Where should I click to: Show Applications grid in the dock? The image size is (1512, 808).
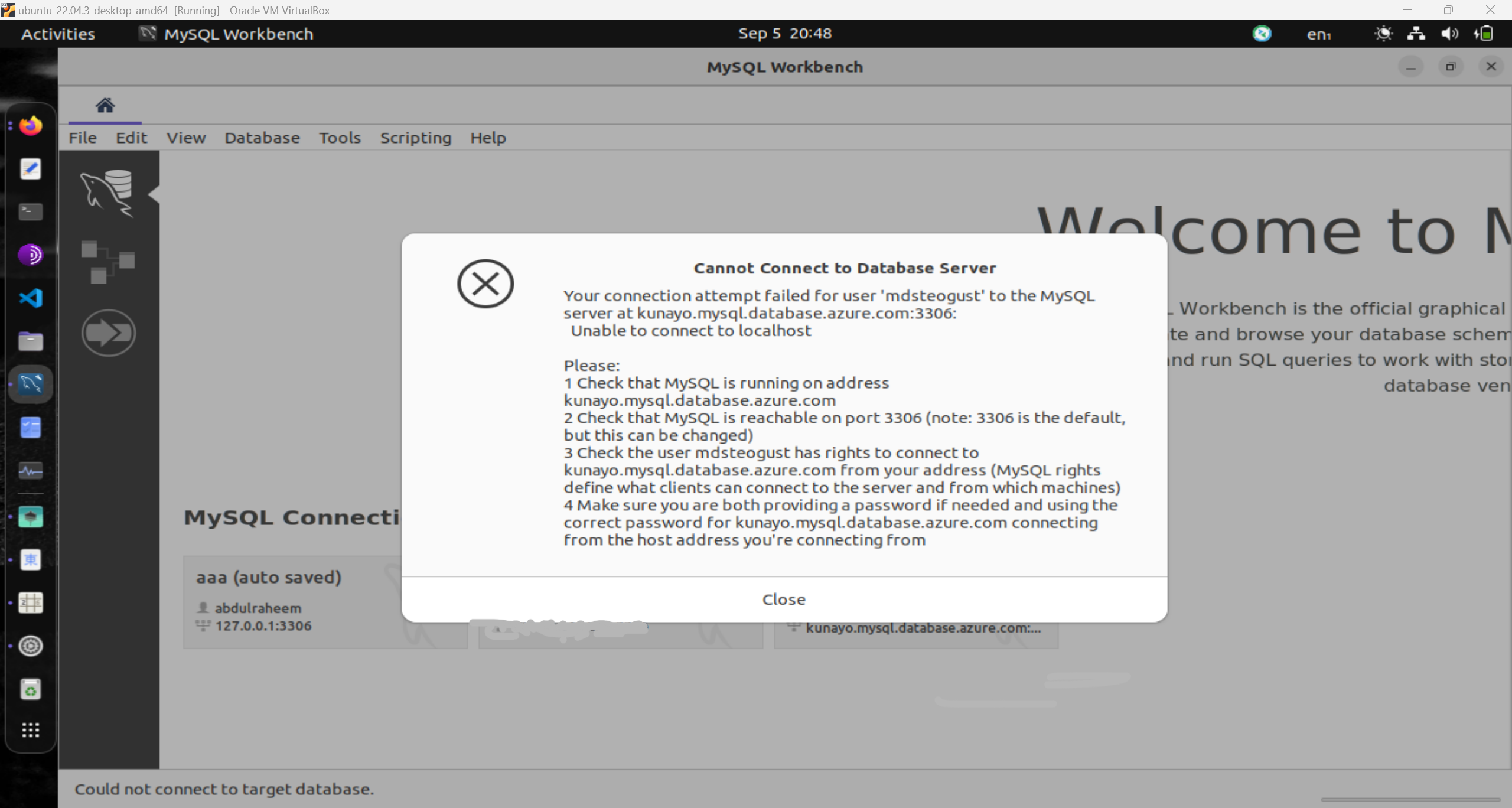click(x=31, y=731)
